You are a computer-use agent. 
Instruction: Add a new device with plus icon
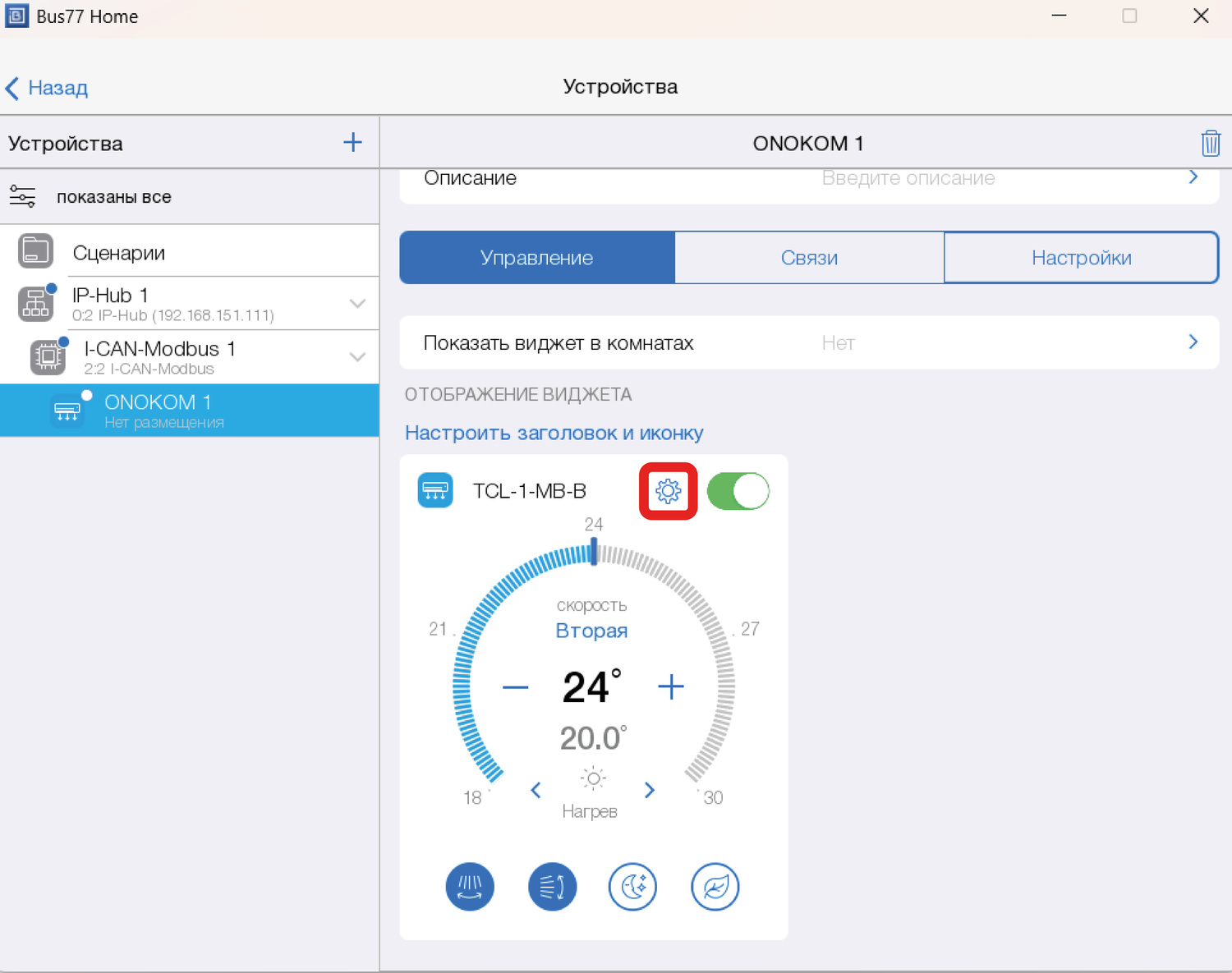point(352,143)
